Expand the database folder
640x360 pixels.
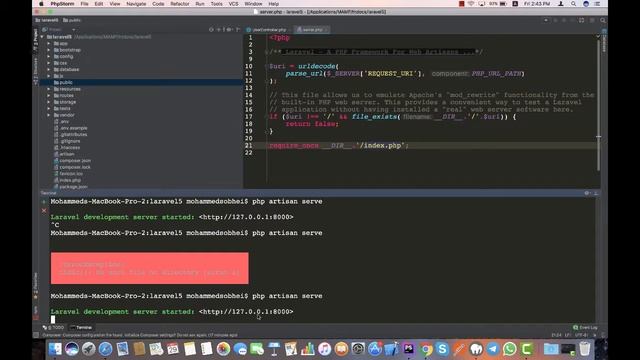coord(49,69)
